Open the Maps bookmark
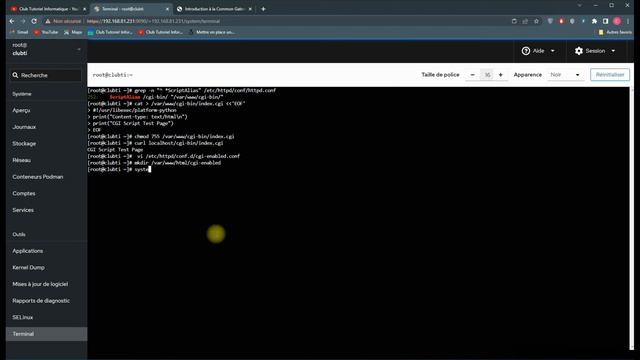640x360 pixels. coord(73,32)
